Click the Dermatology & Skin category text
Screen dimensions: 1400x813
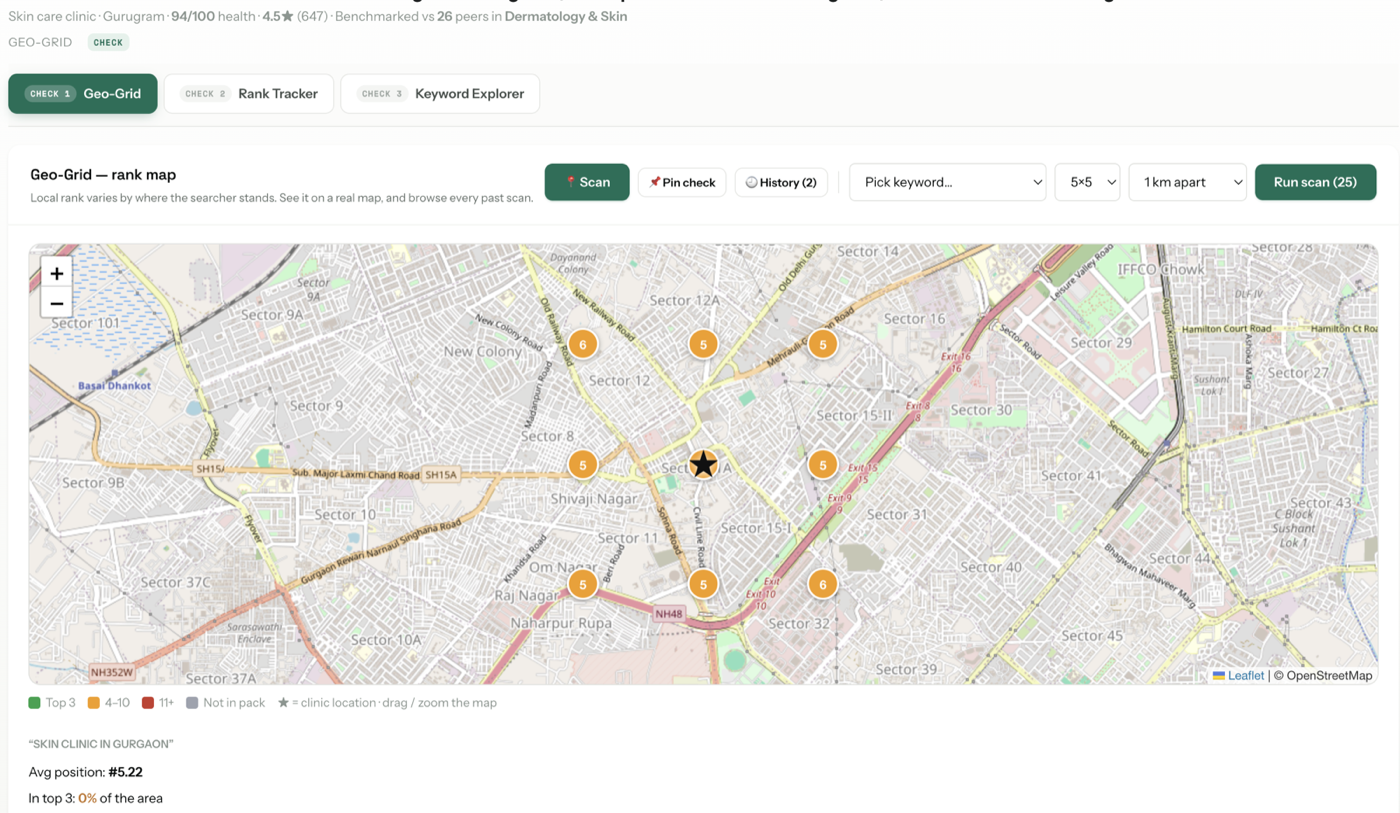[566, 16]
